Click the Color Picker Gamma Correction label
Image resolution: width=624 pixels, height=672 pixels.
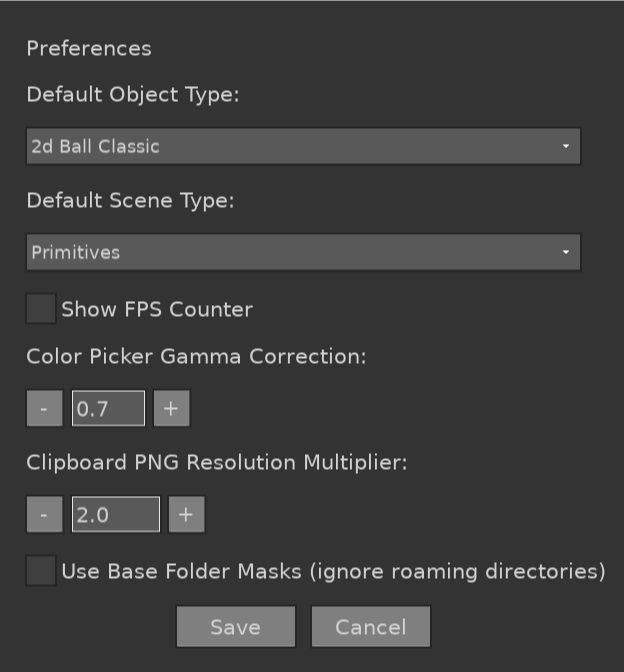[196, 356]
